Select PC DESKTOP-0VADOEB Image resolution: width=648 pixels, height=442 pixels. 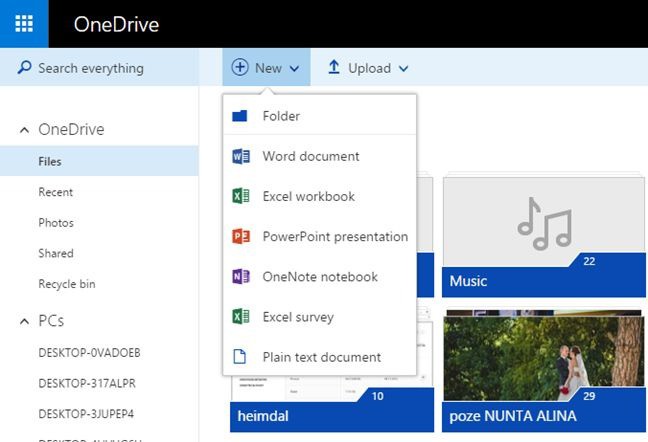pyautogui.click(x=89, y=353)
